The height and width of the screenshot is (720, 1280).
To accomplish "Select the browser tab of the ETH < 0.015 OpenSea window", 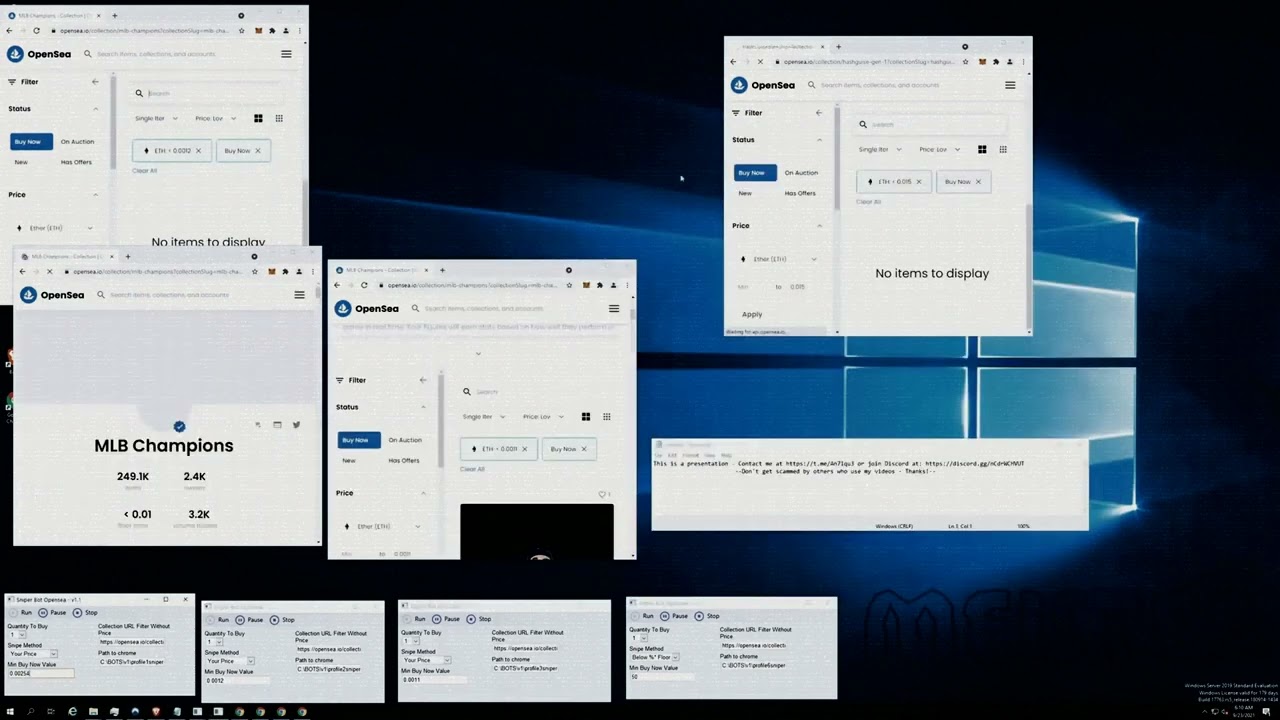I will coord(781,47).
